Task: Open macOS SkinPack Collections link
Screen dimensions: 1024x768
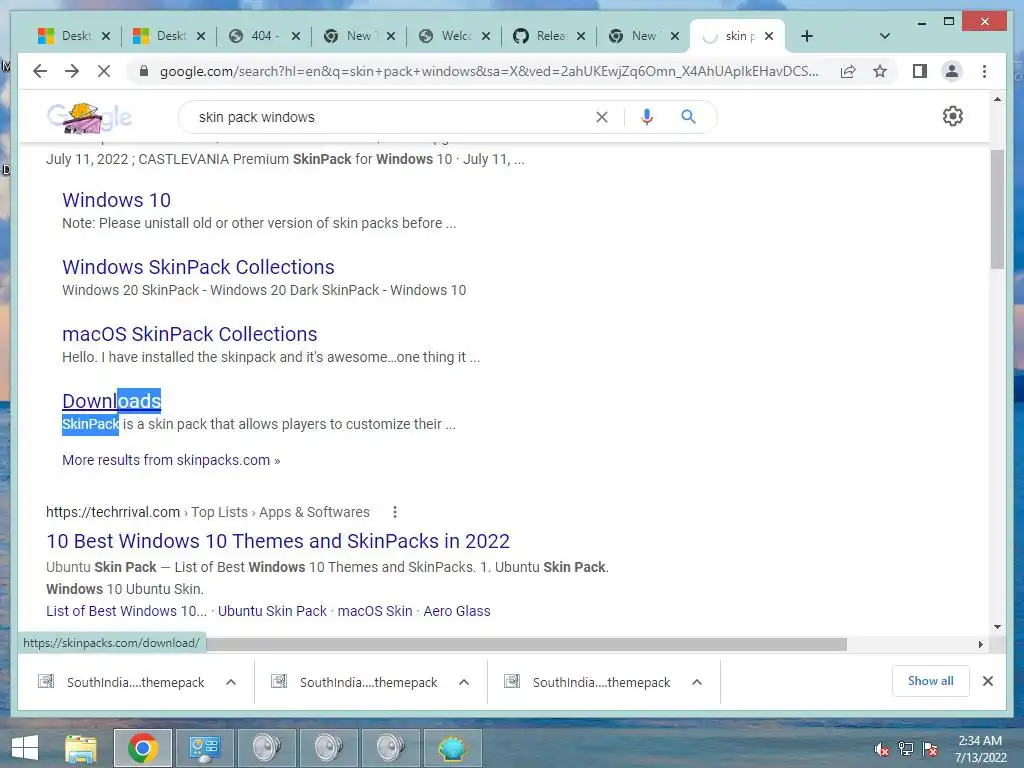Action: (189, 334)
